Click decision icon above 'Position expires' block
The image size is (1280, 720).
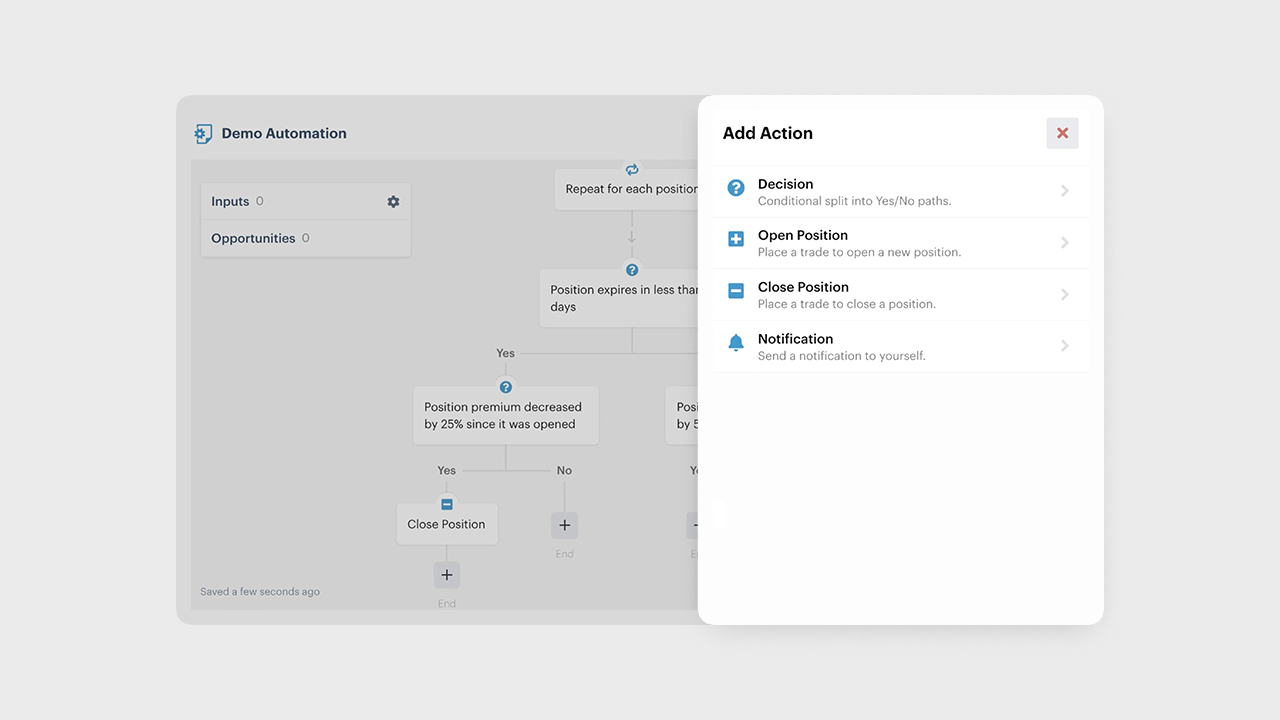point(632,270)
